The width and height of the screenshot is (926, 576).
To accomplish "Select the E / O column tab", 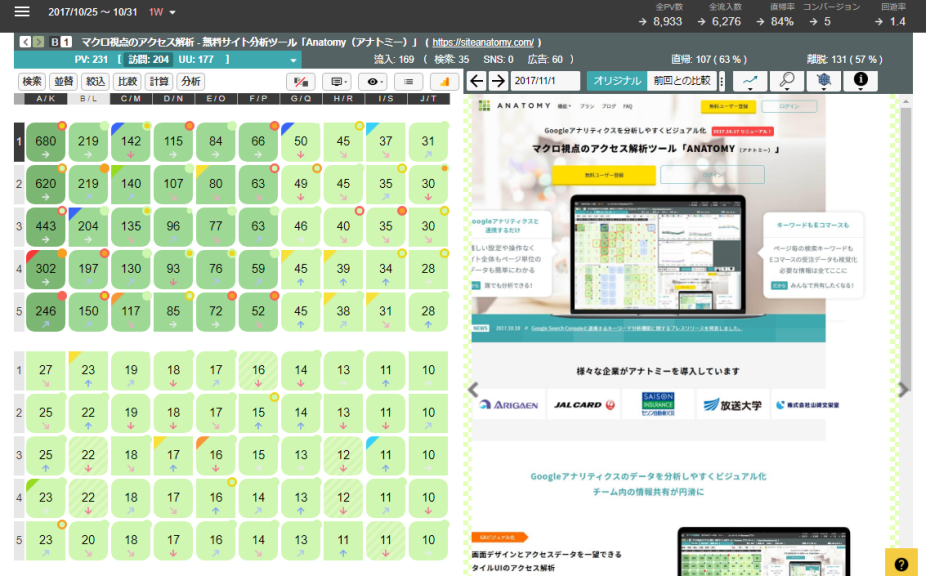I will (x=216, y=99).
